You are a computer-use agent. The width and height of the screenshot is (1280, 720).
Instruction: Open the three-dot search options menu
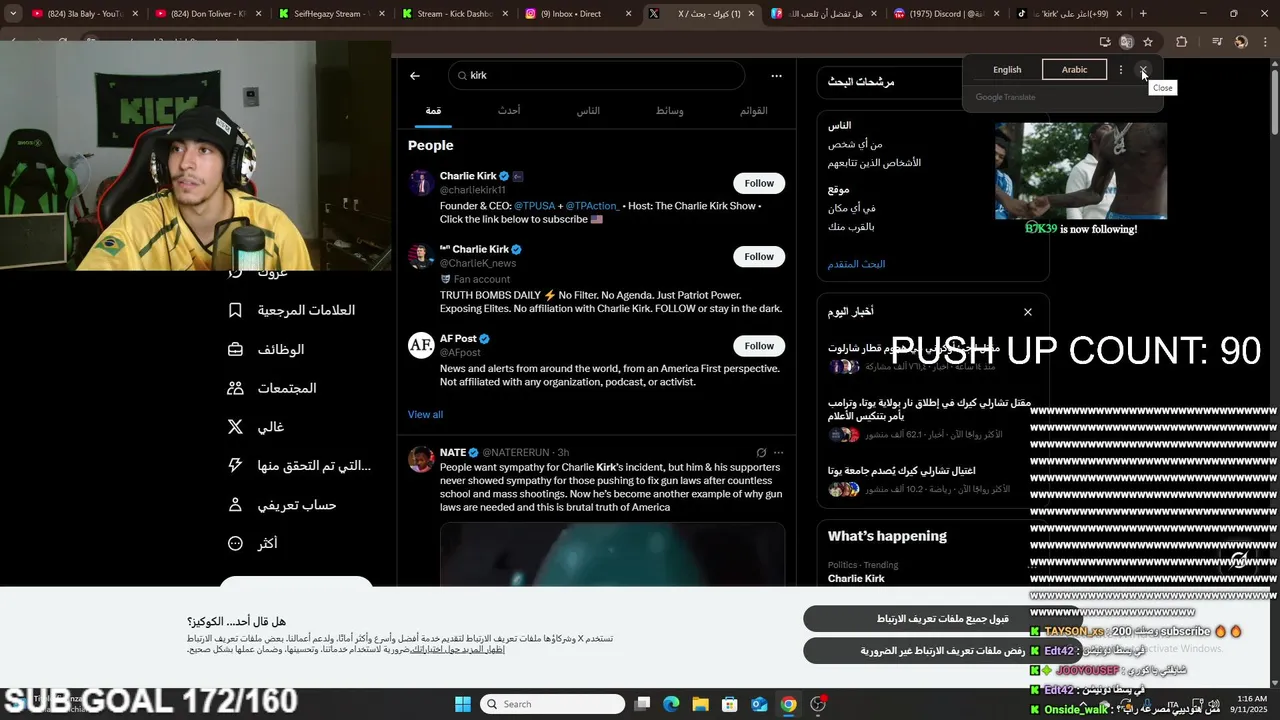(x=776, y=76)
